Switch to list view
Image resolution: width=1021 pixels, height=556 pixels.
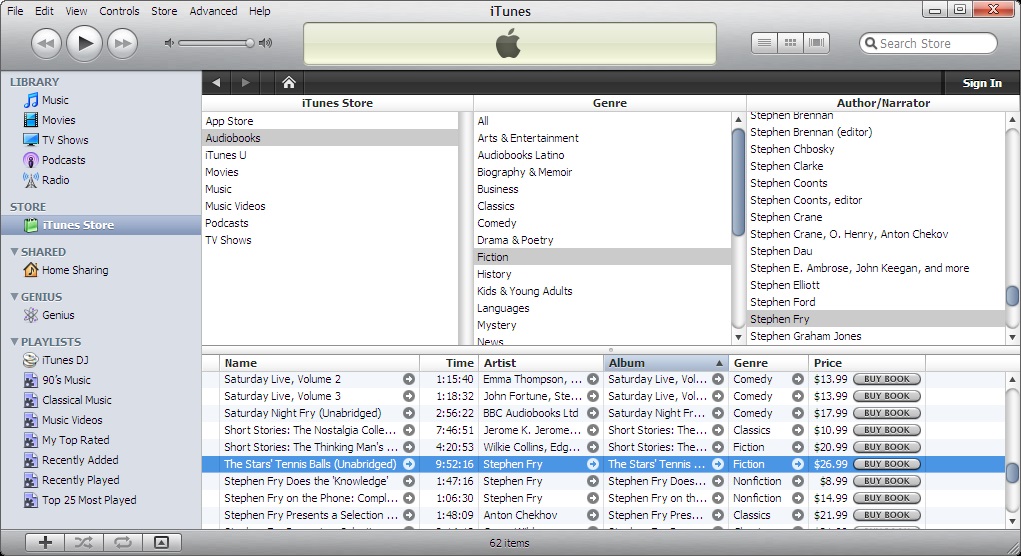point(764,43)
